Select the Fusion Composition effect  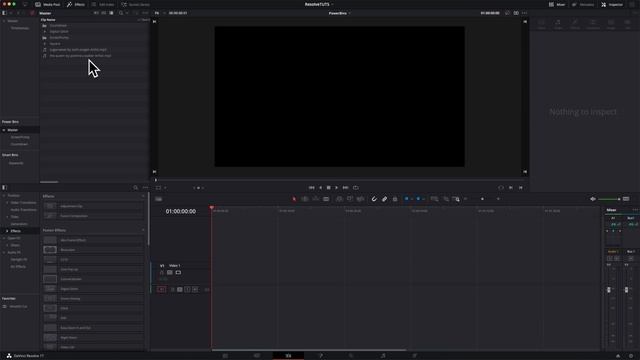93,216
